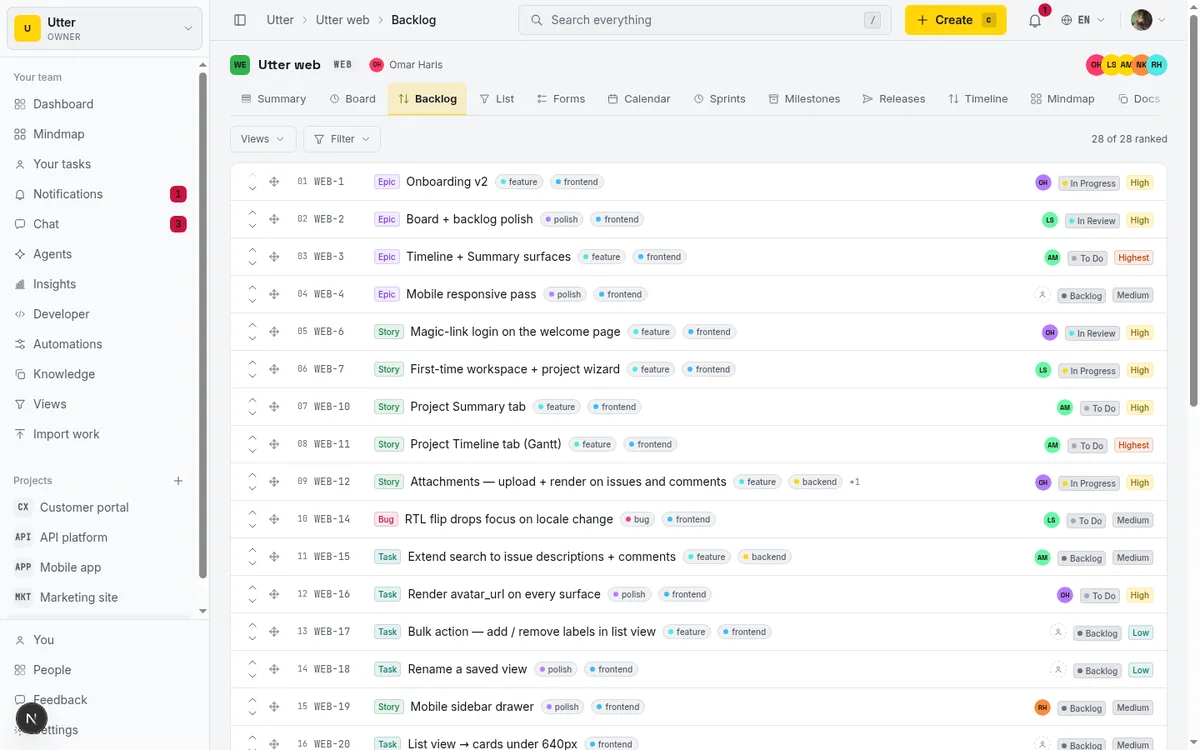
Task: Change the In Review status of WEB-2
Action: (x=1093, y=220)
